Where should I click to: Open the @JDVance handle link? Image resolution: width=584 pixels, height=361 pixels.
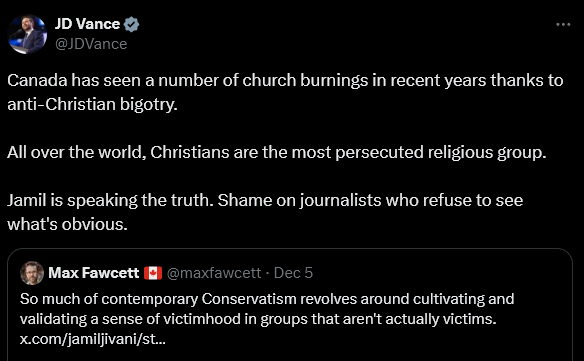pyautogui.click(x=91, y=44)
